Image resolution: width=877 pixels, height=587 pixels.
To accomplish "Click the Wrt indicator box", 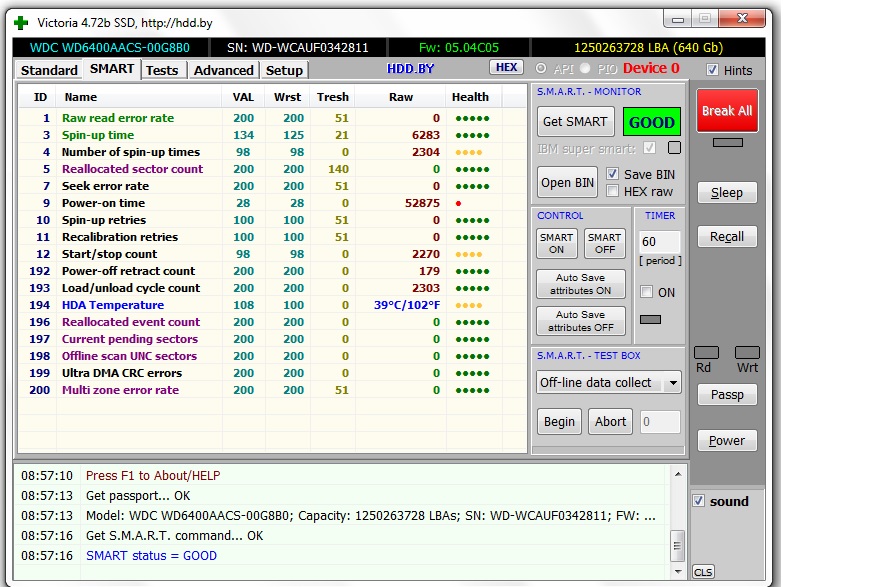I will tap(747, 352).
